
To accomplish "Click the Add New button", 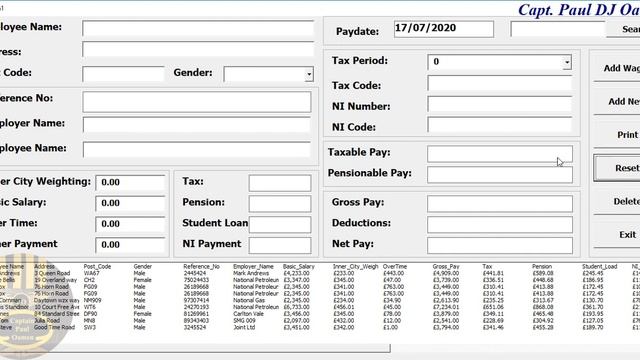I will [617, 102].
